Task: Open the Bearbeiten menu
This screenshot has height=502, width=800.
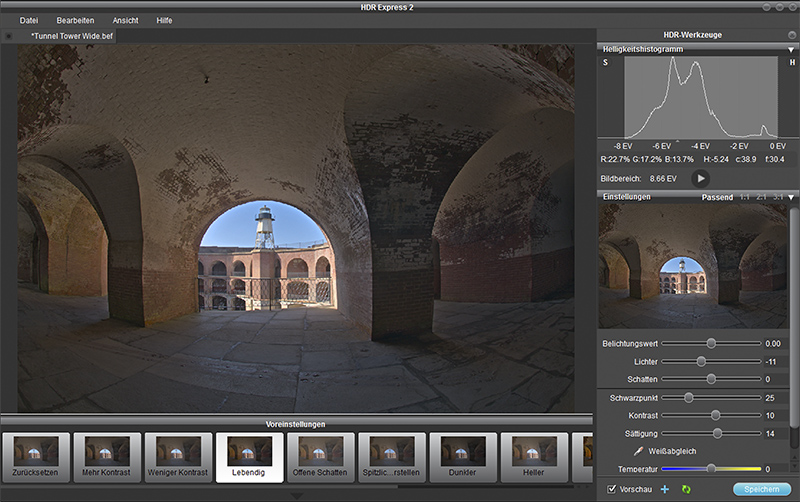Action: (x=76, y=20)
